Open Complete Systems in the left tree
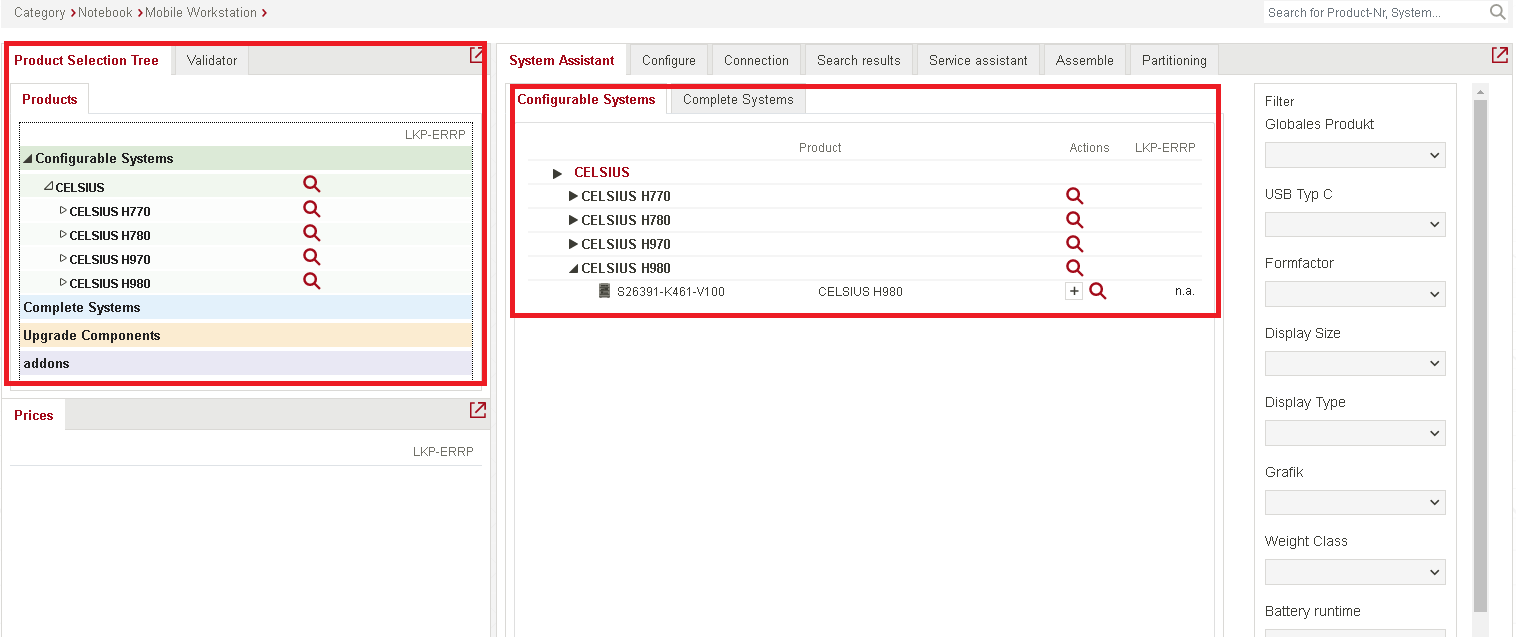The width and height of the screenshot is (1516, 637). 246,307
